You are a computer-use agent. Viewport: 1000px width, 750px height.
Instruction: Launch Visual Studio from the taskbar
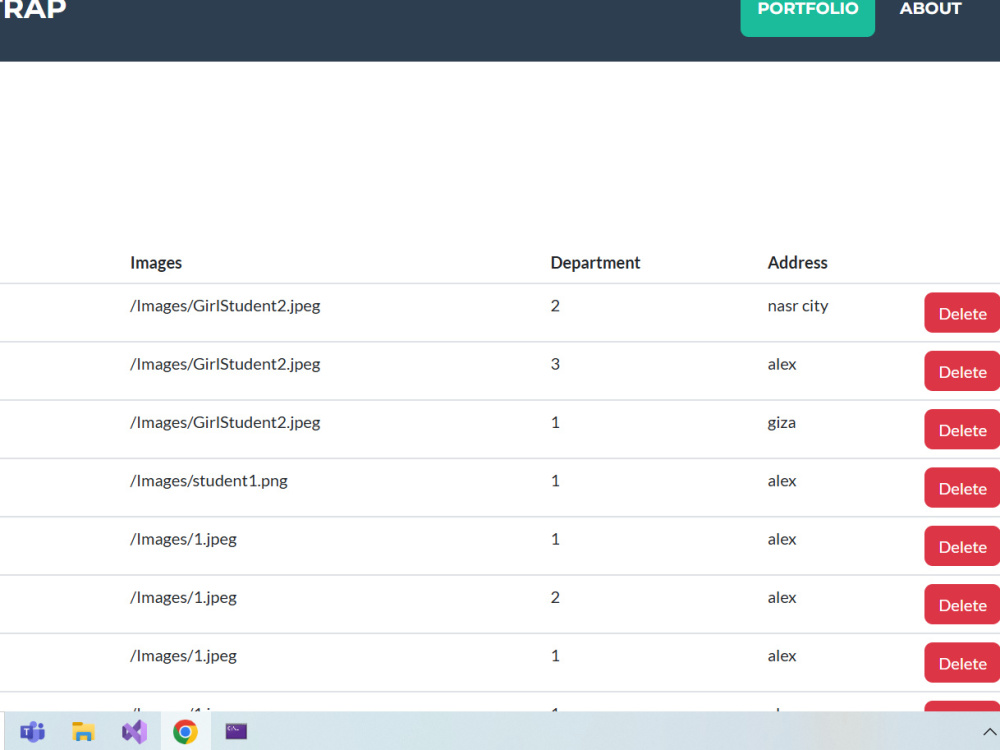tap(134, 732)
